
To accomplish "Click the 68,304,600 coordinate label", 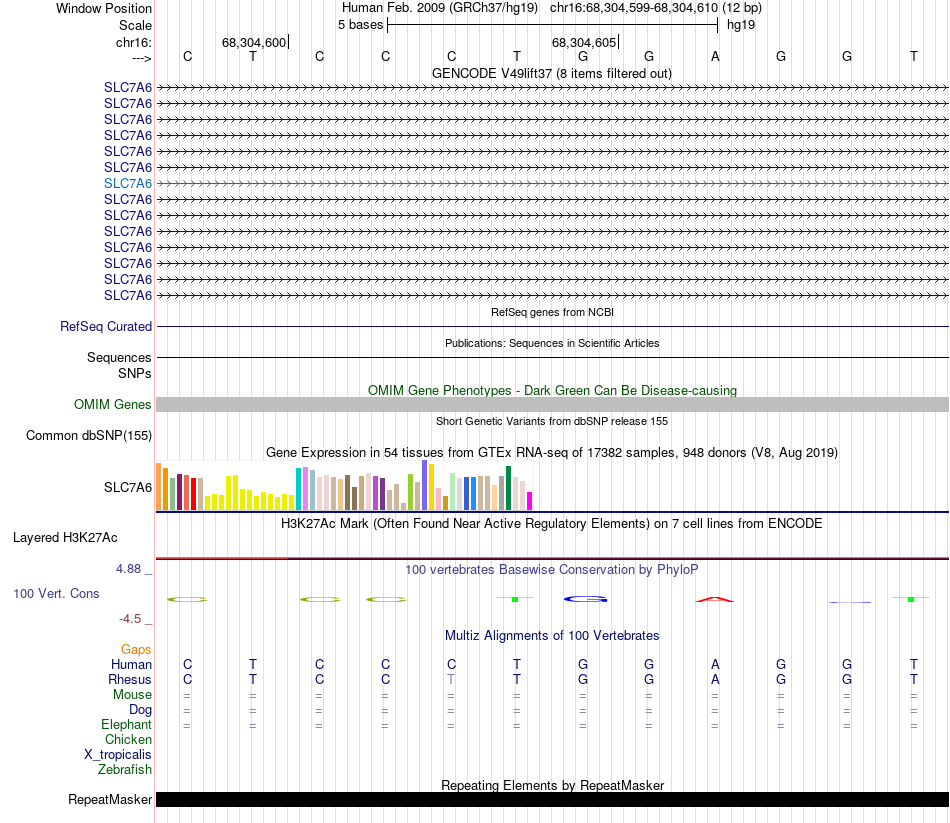I will click(254, 42).
